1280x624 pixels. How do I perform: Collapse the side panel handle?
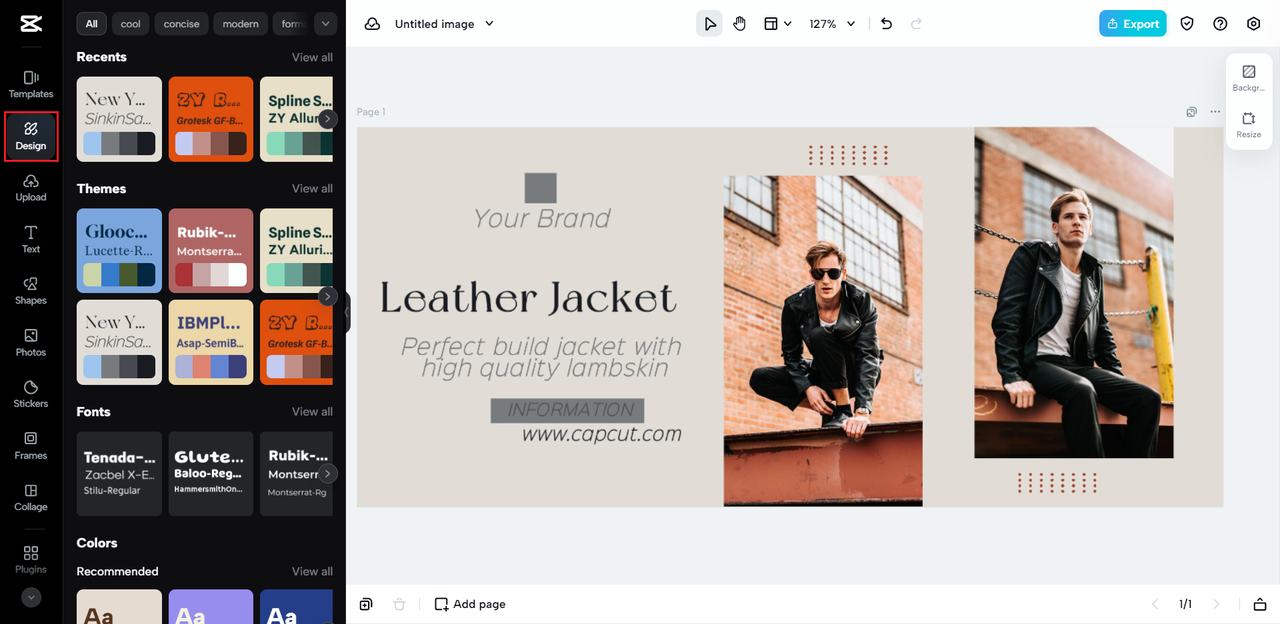pyautogui.click(x=348, y=313)
